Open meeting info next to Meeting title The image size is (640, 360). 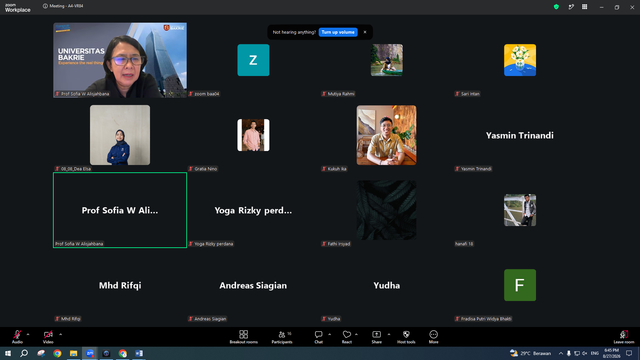pyautogui.click(x=45, y=6)
